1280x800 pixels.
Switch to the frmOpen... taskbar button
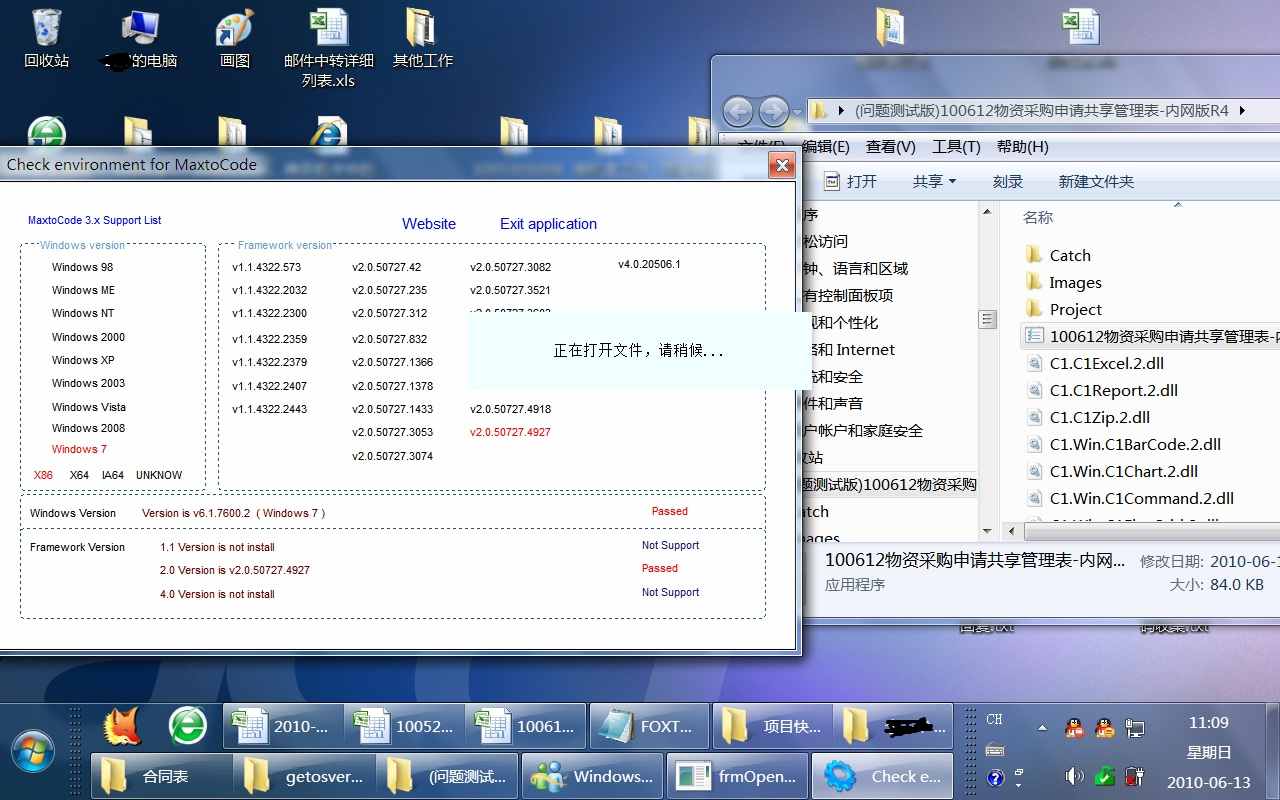coord(738,776)
